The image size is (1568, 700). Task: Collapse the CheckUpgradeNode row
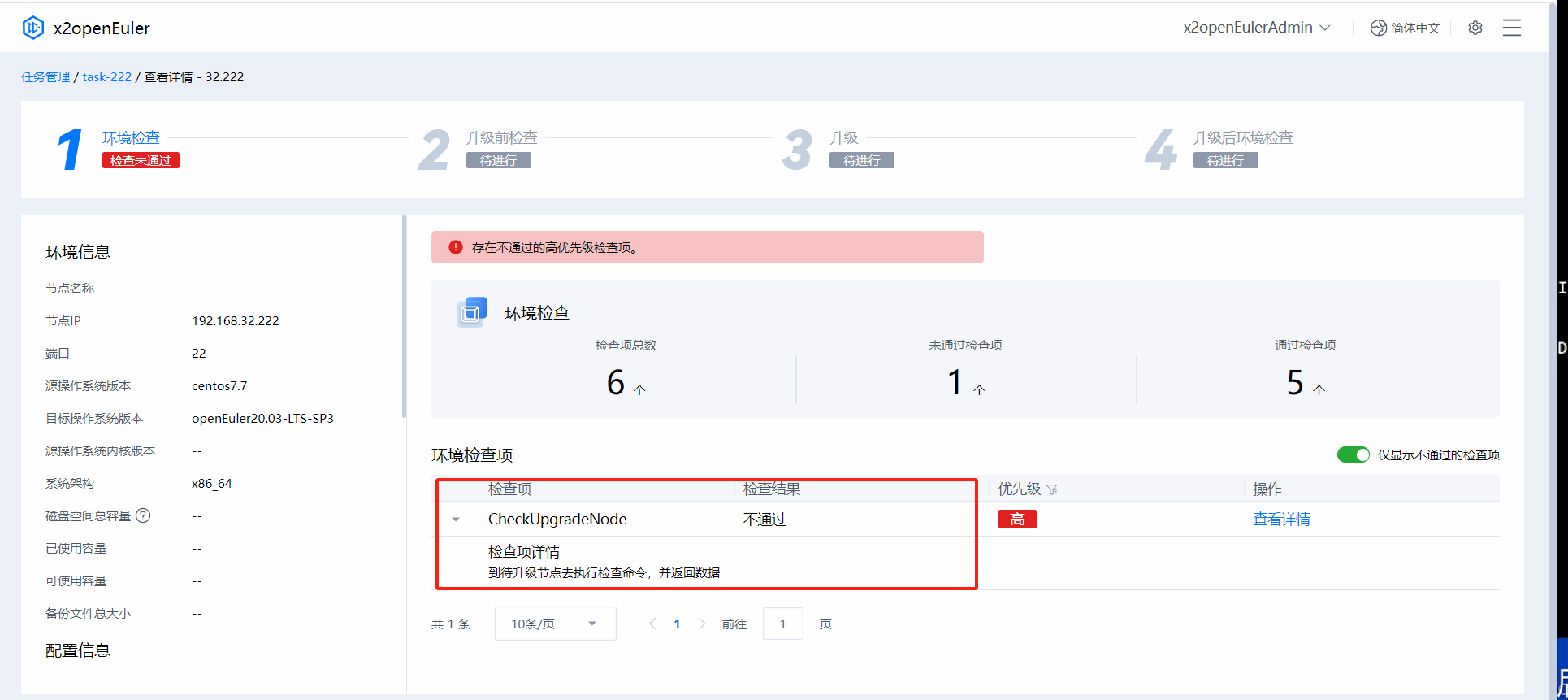(456, 520)
